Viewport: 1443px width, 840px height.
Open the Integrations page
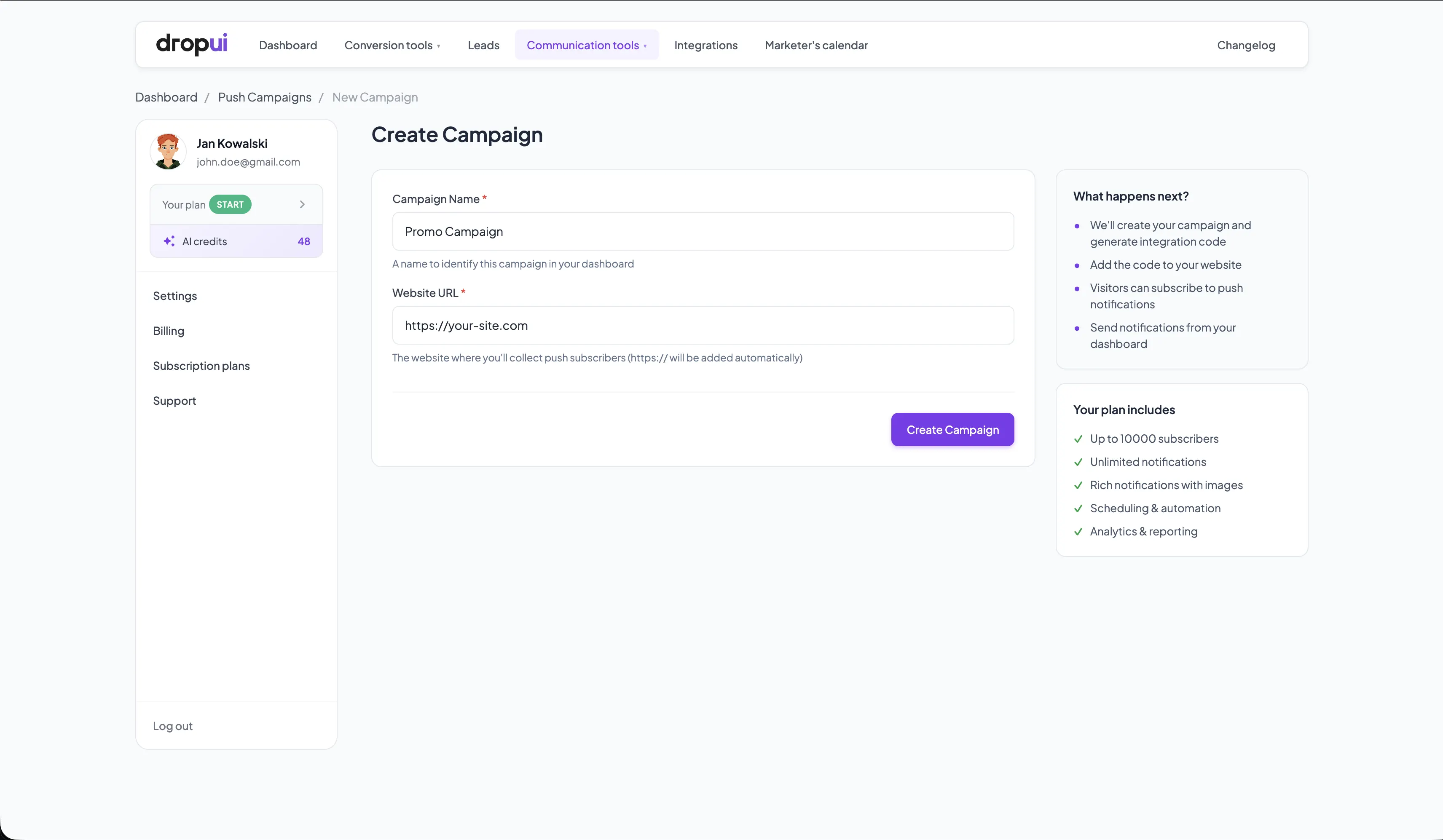tap(705, 45)
